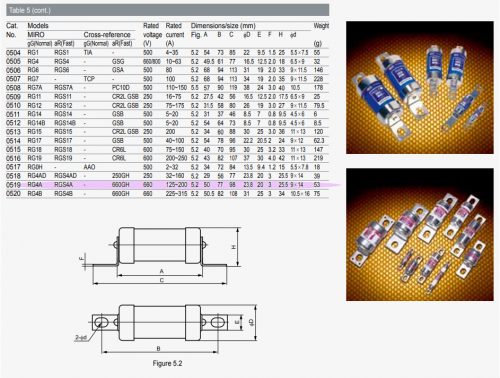Click the Figure 5.2 caption
Viewport: 500px width, 378px height.
point(167,363)
